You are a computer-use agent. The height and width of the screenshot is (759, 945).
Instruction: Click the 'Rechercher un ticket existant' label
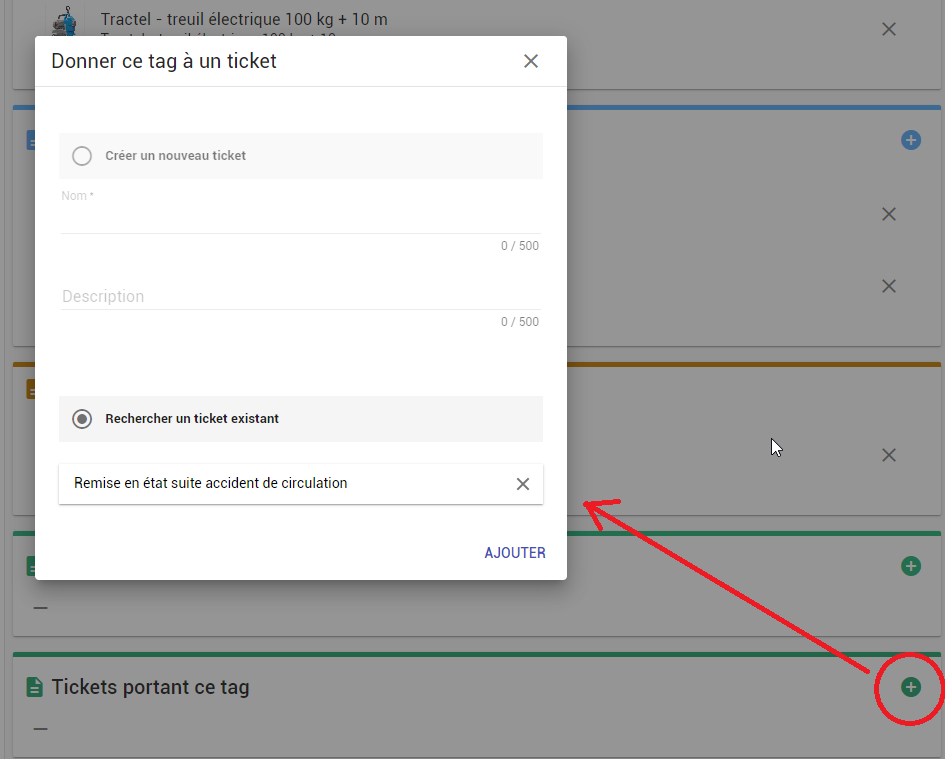pos(192,418)
